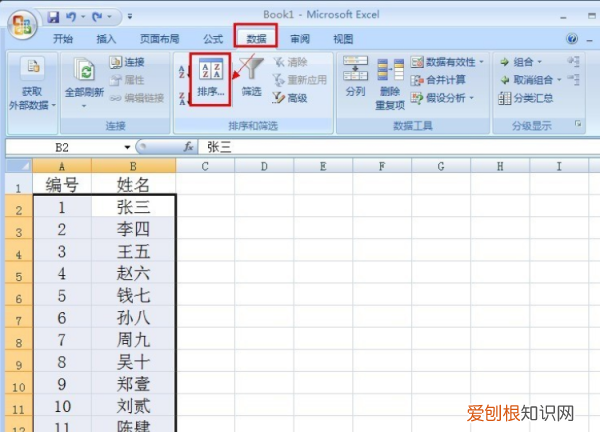Screen dimensions: 600x432
Task: Click 合并计算 consolidate
Action: pyautogui.click(x=438, y=80)
